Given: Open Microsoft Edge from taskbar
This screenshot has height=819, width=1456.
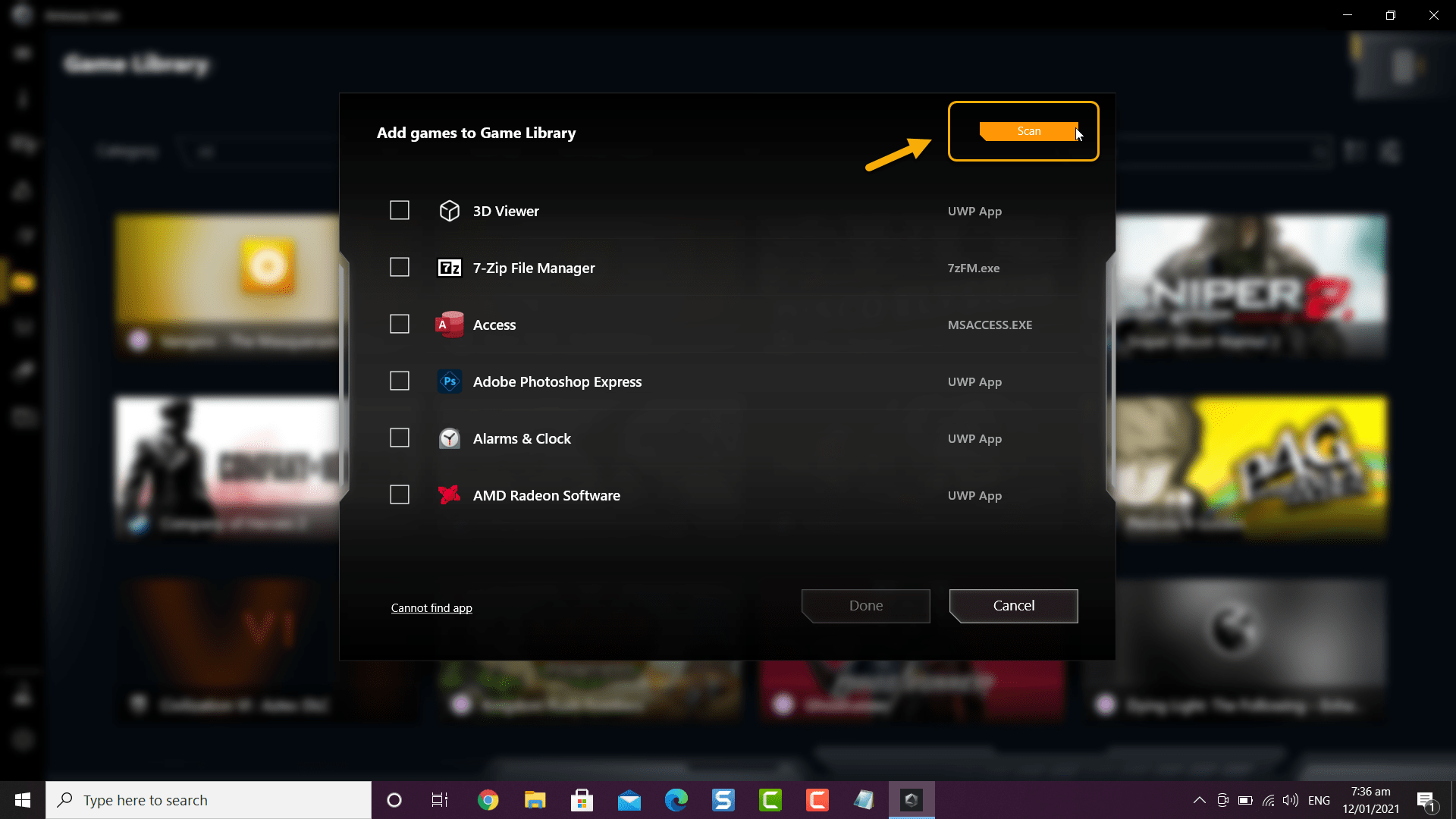Looking at the screenshot, I should point(676,800).
